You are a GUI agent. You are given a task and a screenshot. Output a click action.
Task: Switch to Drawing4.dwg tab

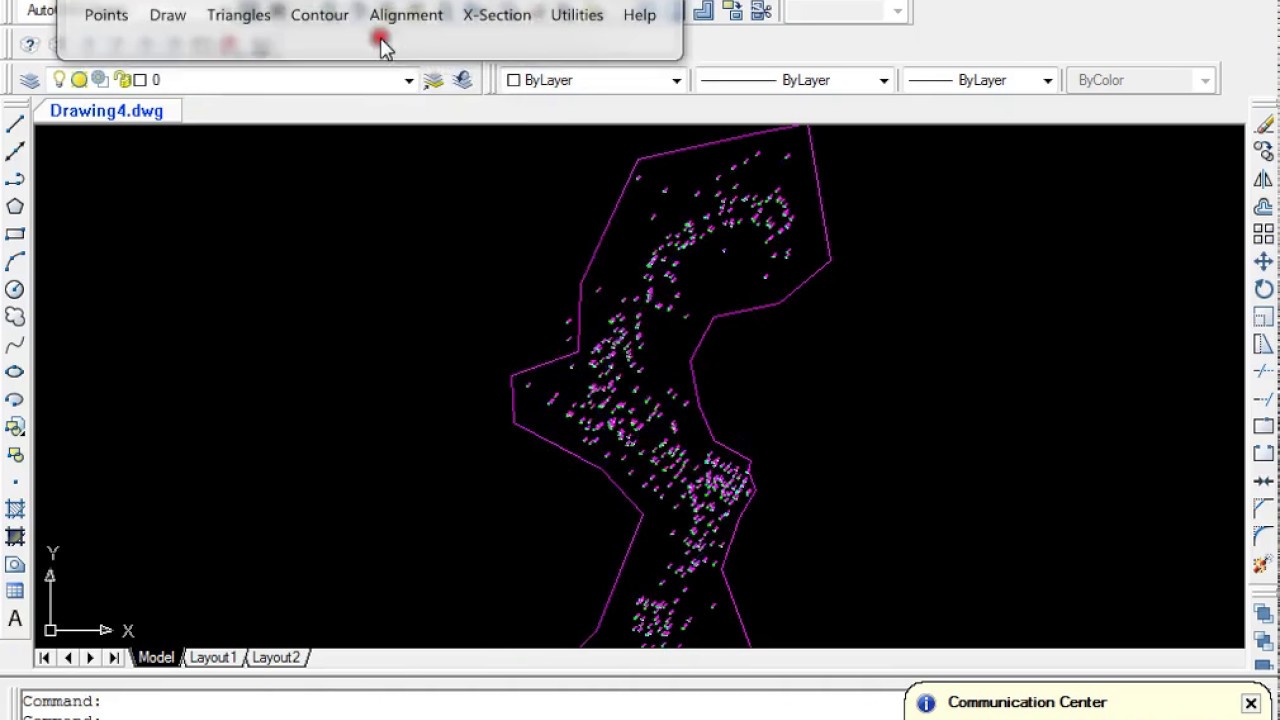(x=106, y=111)
